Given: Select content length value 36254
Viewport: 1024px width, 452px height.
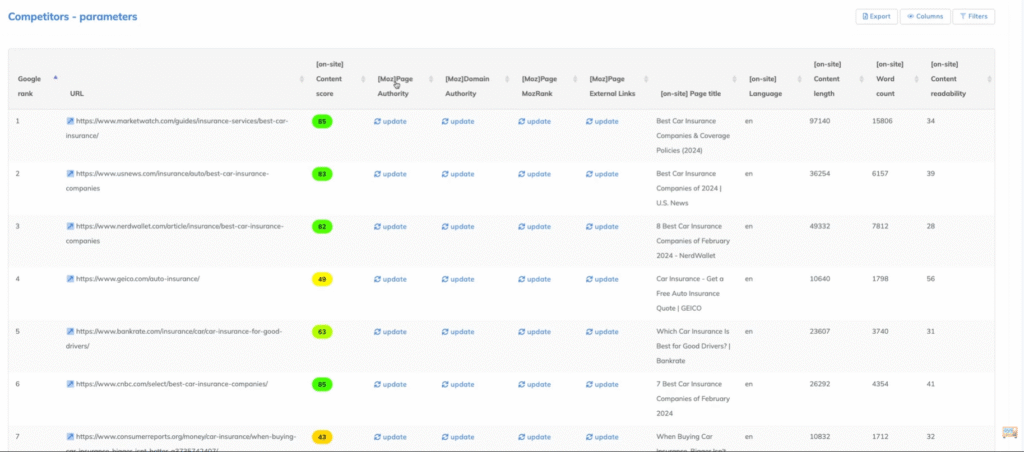Looking at the screenshot, I should pyautogui.click(x=820, y=174).
